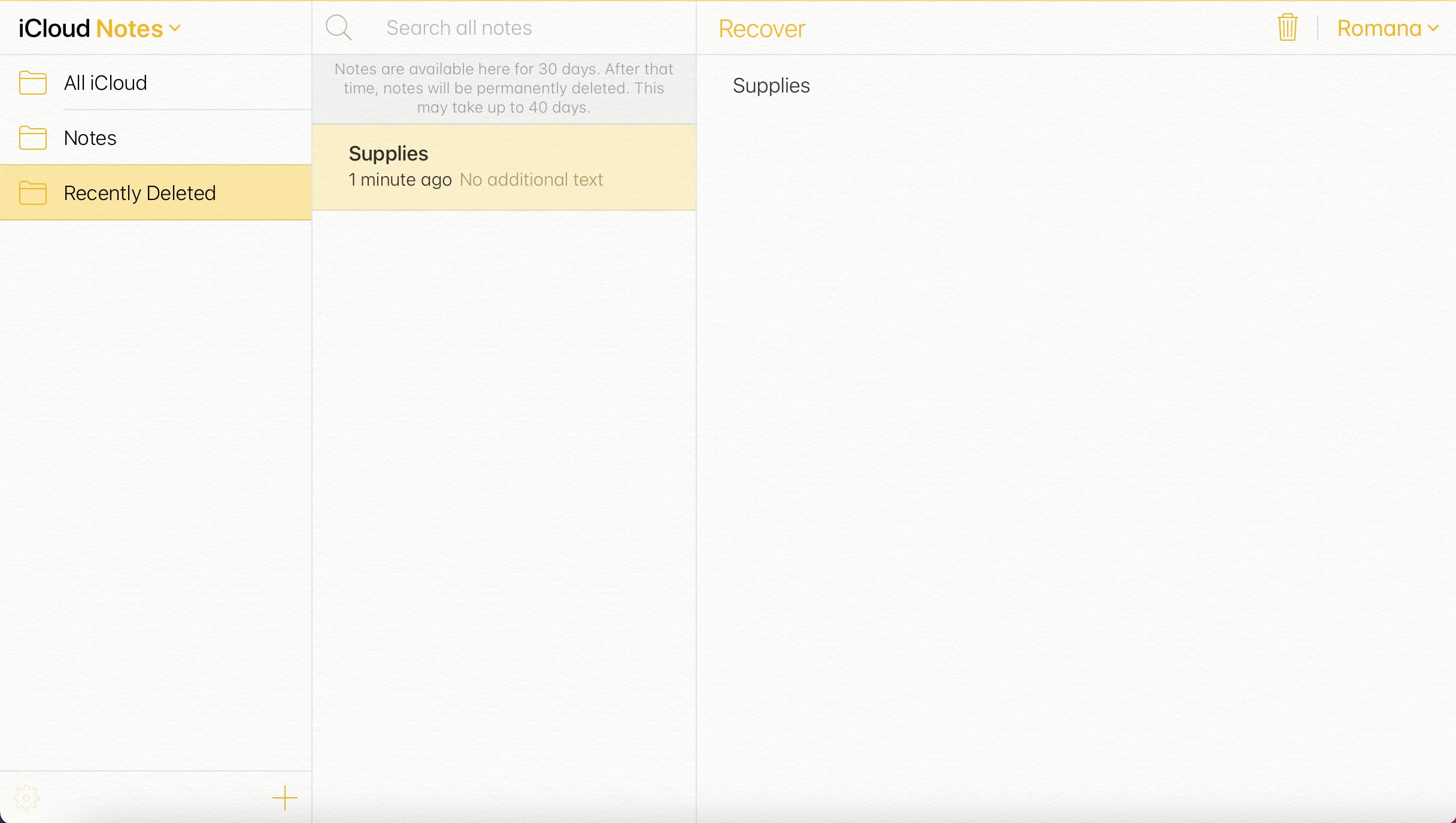Screen dimensions: 1456x823
Task: Click the search magnifier icon
Action: pyautogui.click(x=338, y=28)
